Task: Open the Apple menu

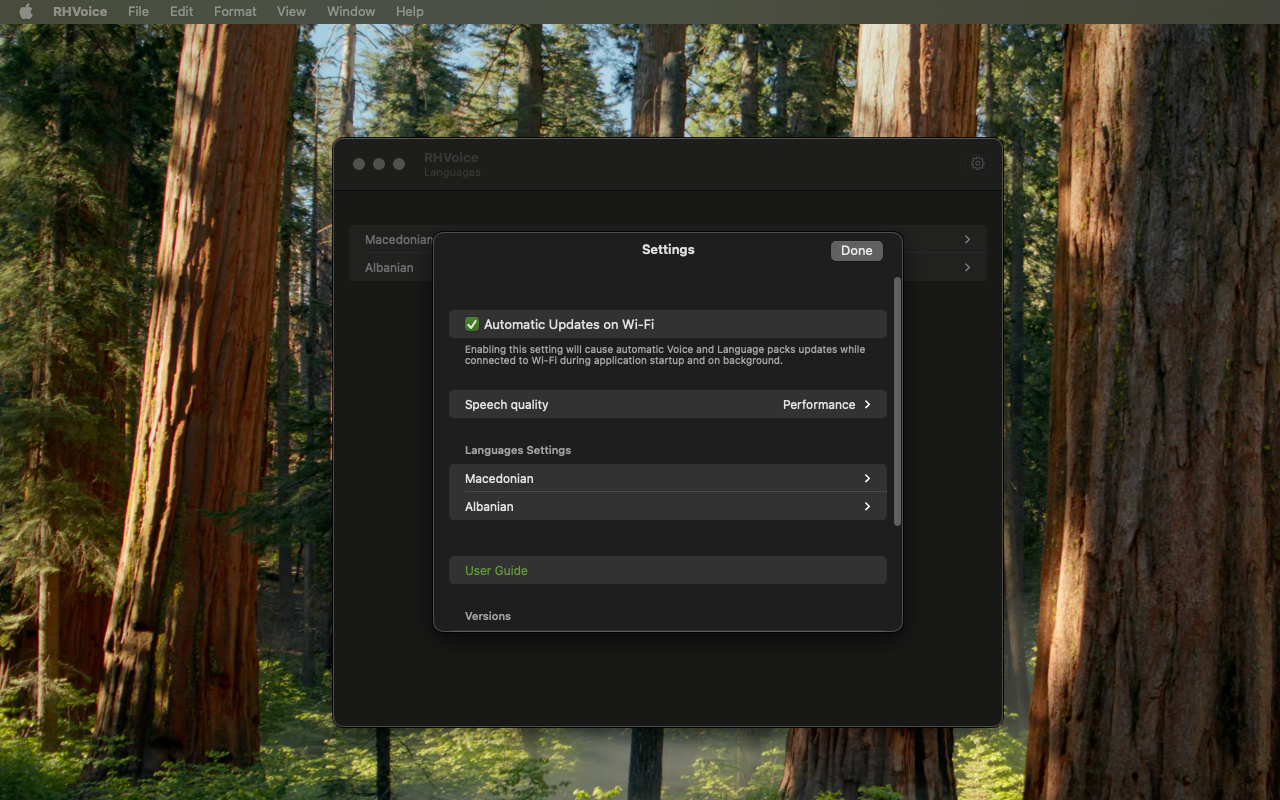Action: (26, 11)
